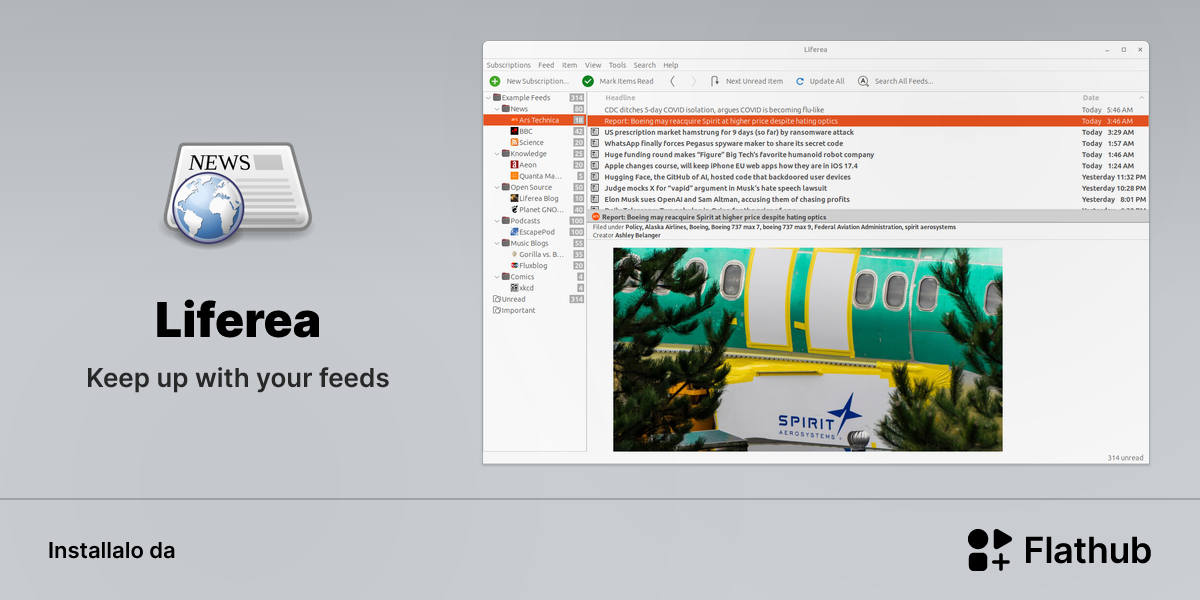Viewport: 1200px width, 600px height.
Task: Click the green Mark Items Read checkmark icon
Action: click(x=588, y=81)
